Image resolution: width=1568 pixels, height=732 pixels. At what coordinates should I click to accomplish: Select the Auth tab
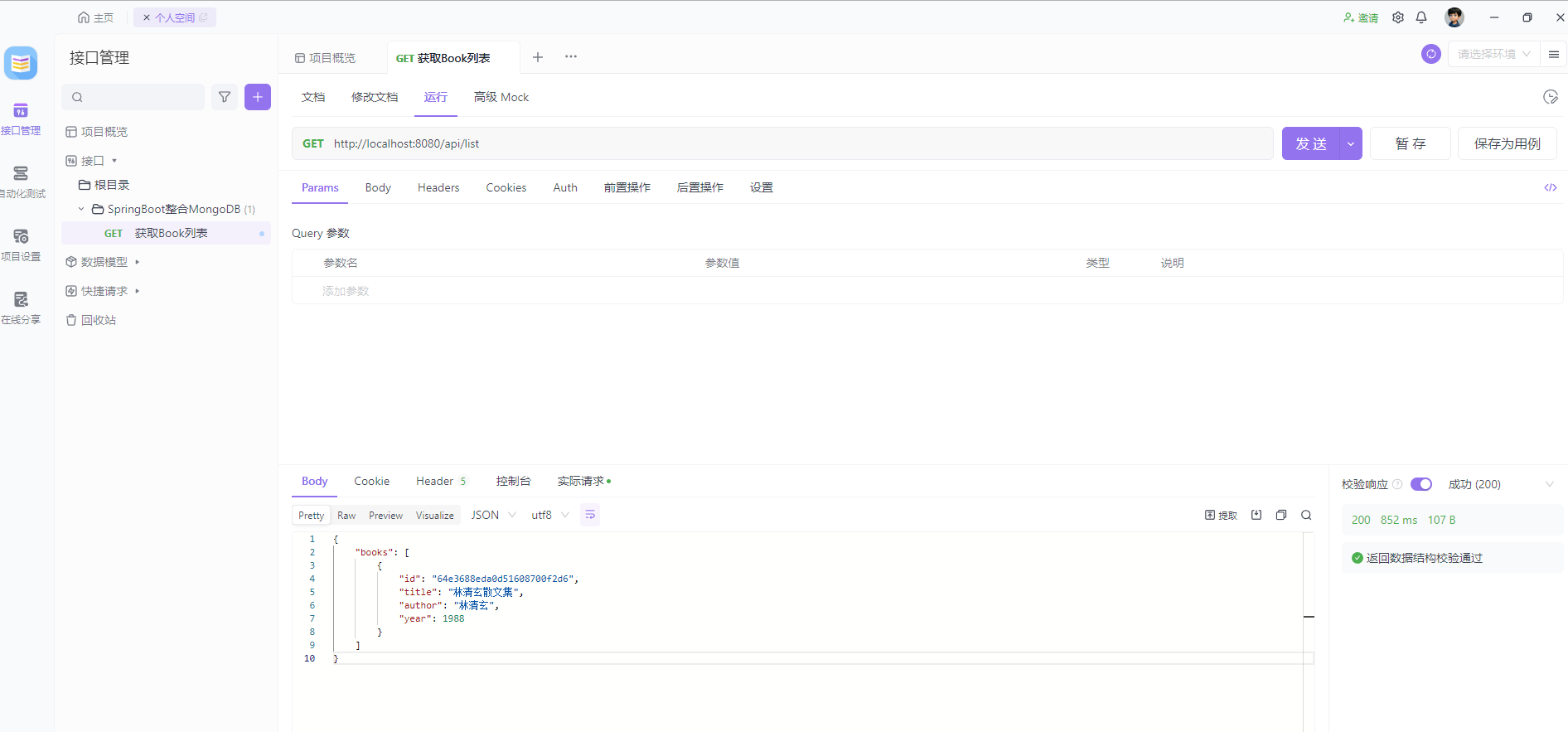[565, 187]
